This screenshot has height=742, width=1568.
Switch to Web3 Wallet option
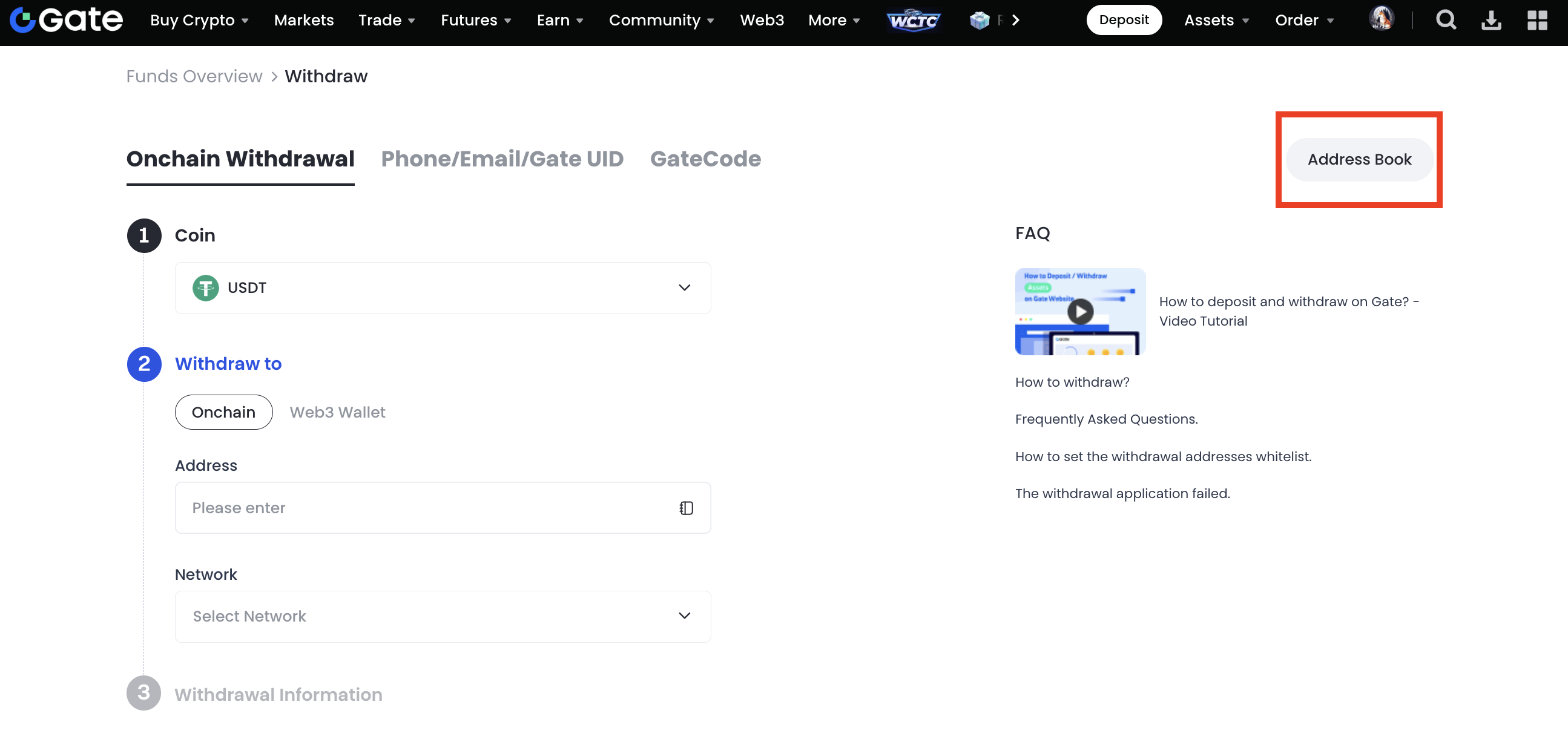coord(337,412)
